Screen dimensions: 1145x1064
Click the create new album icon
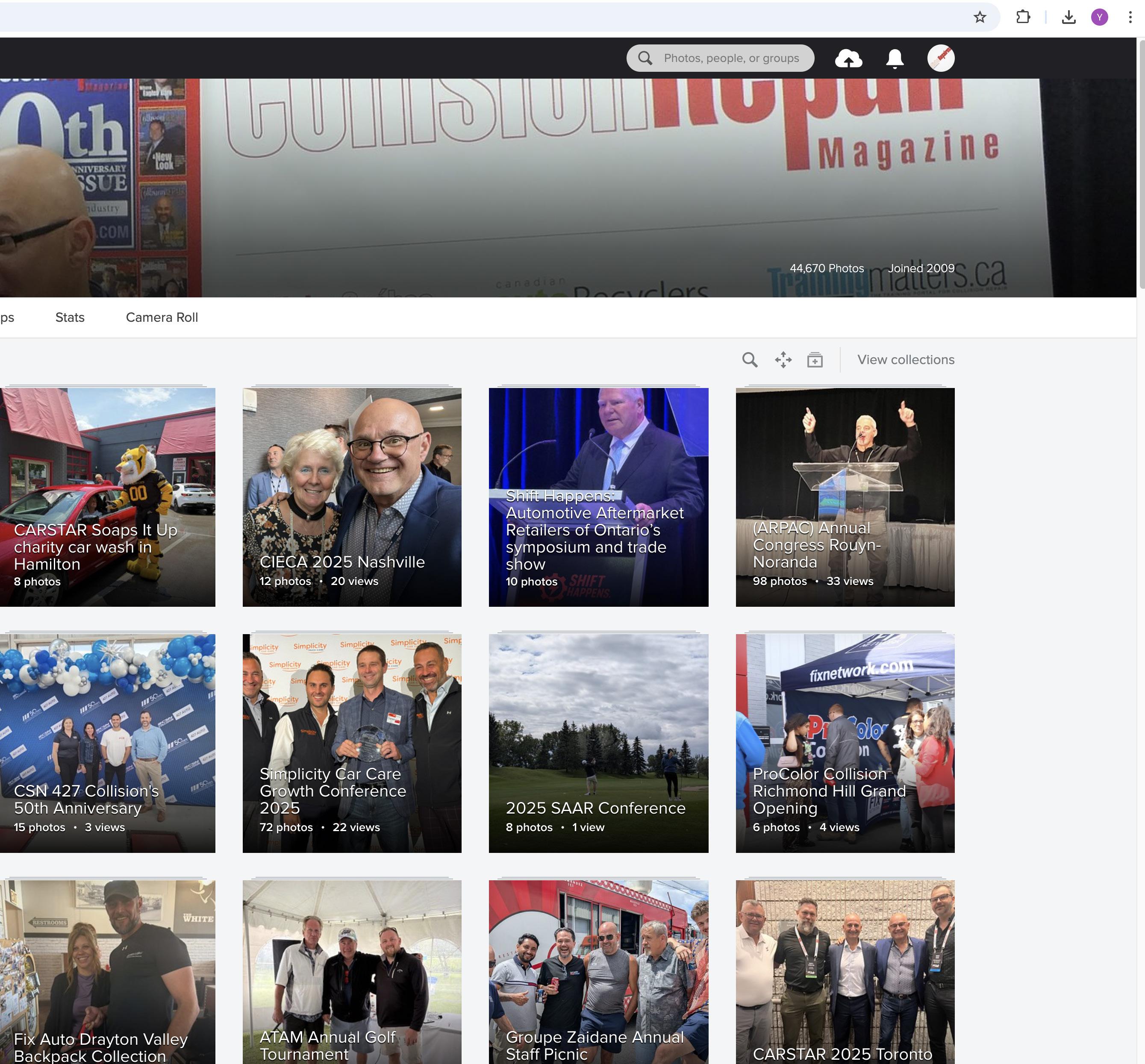click(814, 360)
